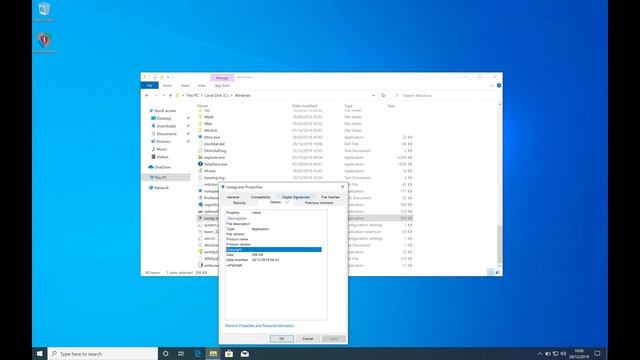Select OneDrive in navigation pane

[x=162, y=167]
